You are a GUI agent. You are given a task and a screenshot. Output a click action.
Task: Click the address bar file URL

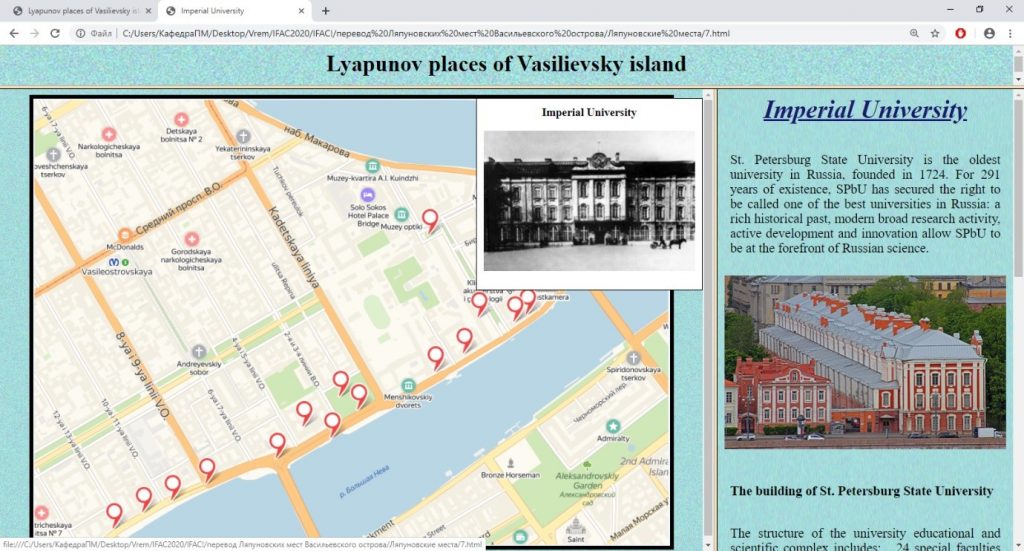point(426,33)
